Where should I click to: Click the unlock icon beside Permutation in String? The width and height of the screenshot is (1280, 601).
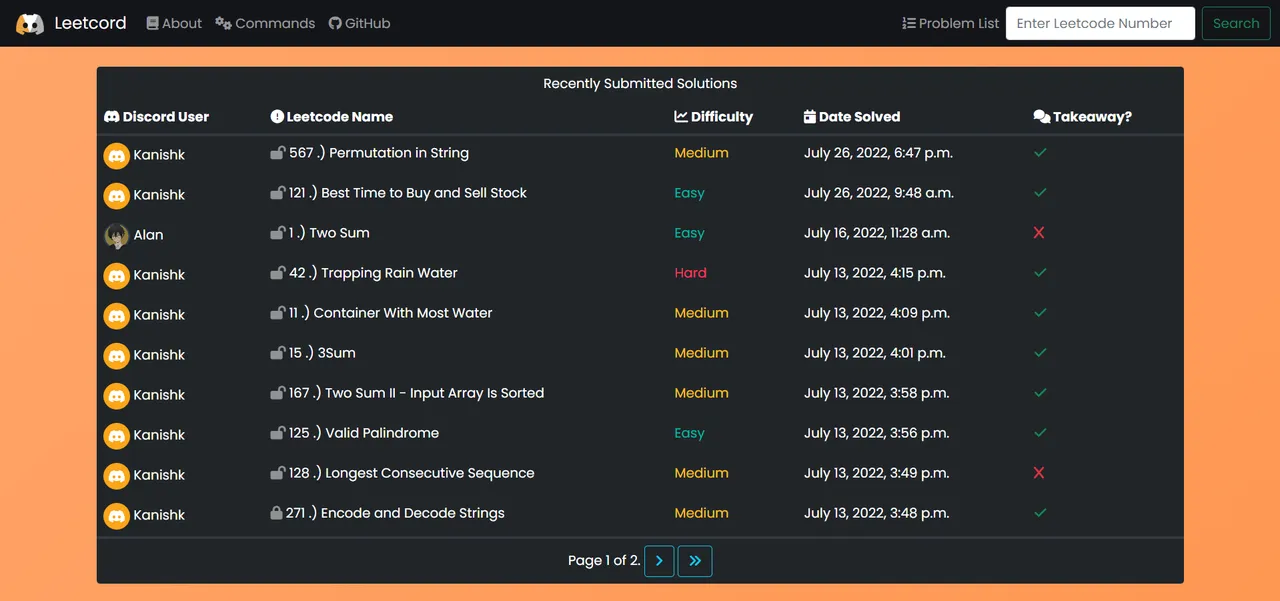pos(277,153)
